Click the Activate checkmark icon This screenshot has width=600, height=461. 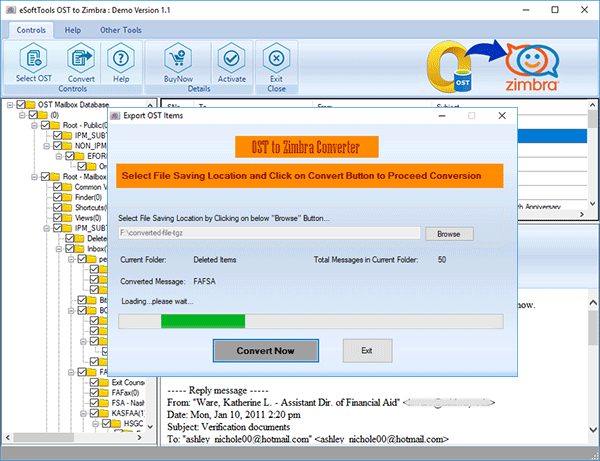pyautogui.click(x=232, y=59)
